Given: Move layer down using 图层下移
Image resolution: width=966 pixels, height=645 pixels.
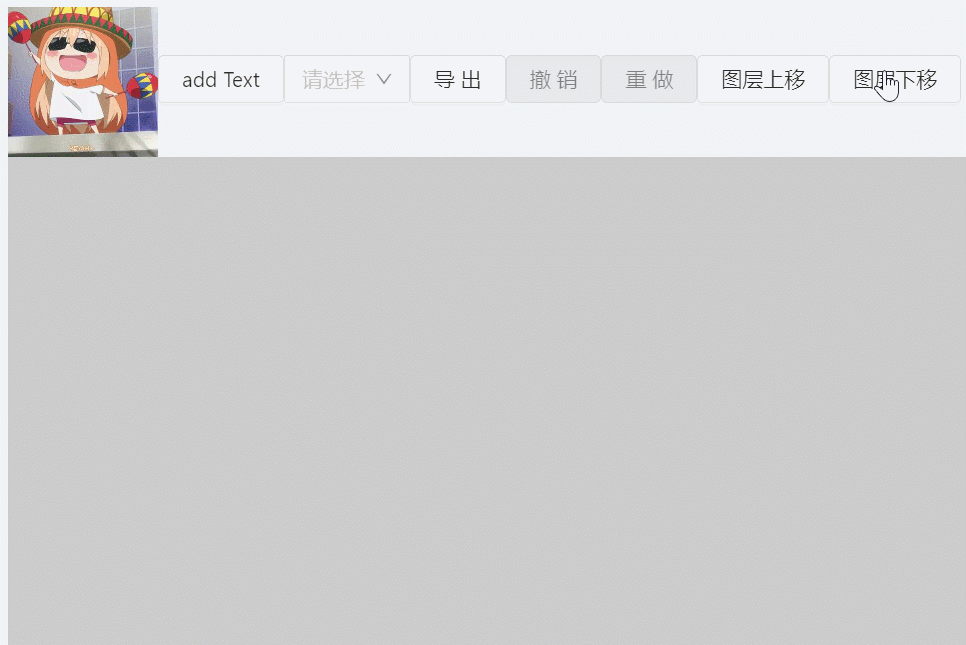Looking at the screenshot, I should [x=895, y=79].
